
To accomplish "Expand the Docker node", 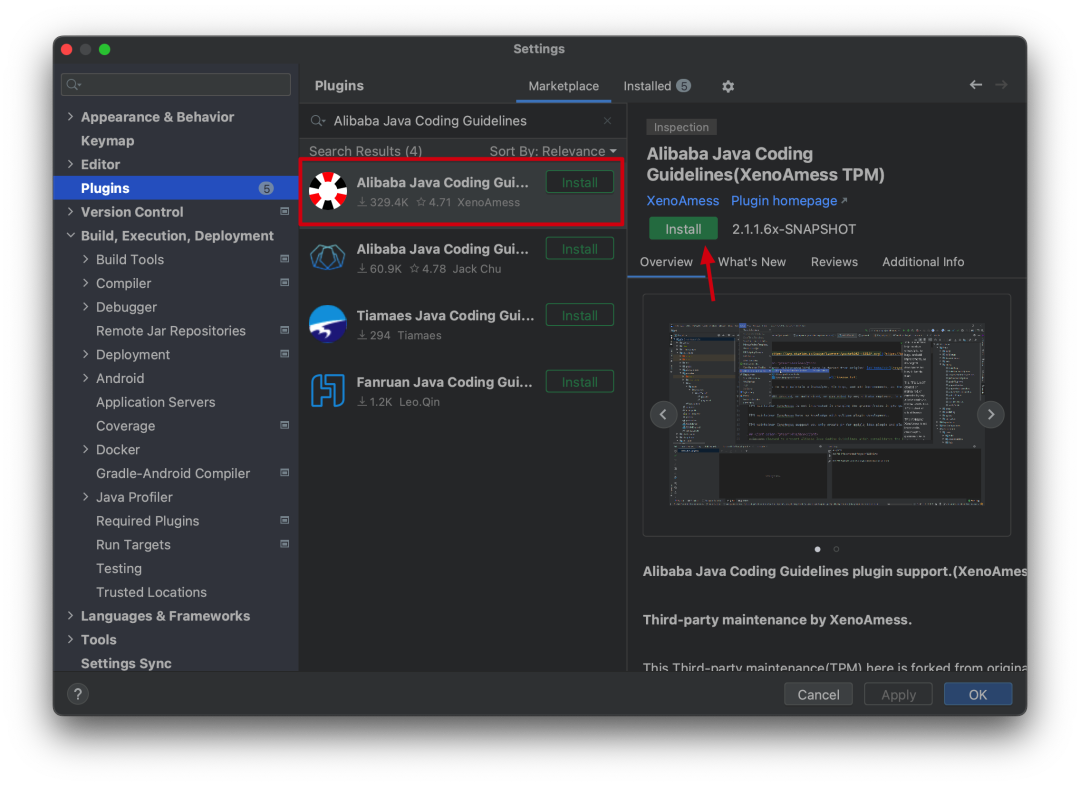I will pos(85,449).
